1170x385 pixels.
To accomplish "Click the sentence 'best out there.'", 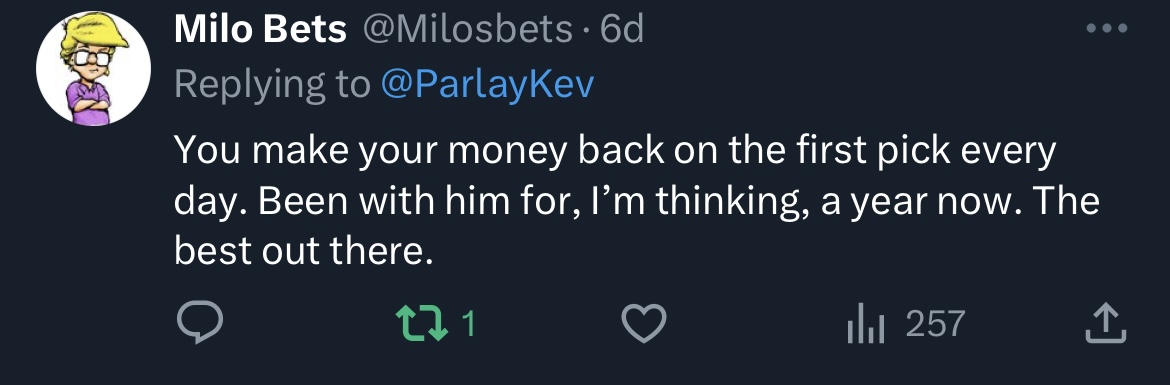I will coord(304,253).
